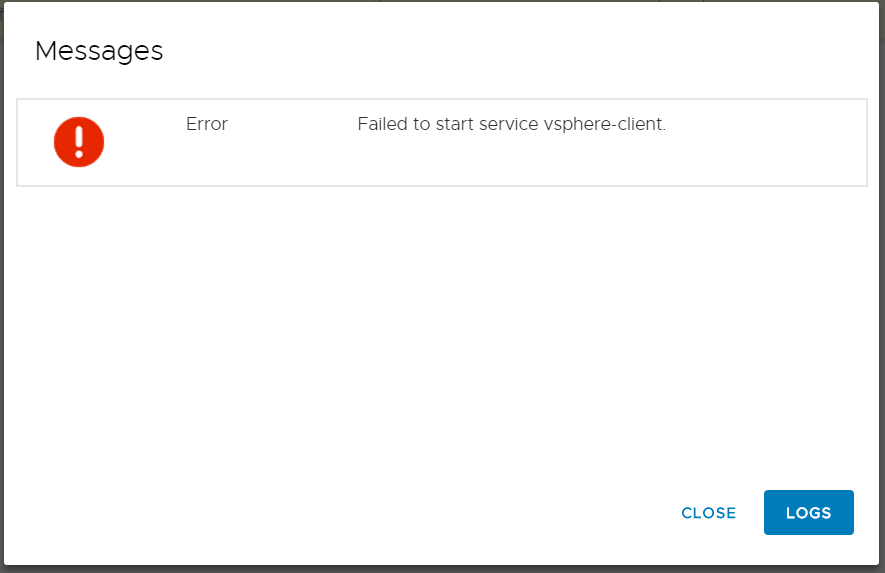This screenshot has width=885, height=573.
Task: Click the Messages dialog heading
Action: point(99,51)
